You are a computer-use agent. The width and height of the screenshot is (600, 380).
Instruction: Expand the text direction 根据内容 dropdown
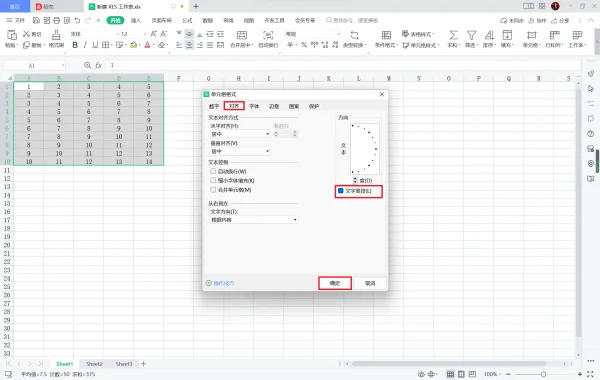(254, 220)
